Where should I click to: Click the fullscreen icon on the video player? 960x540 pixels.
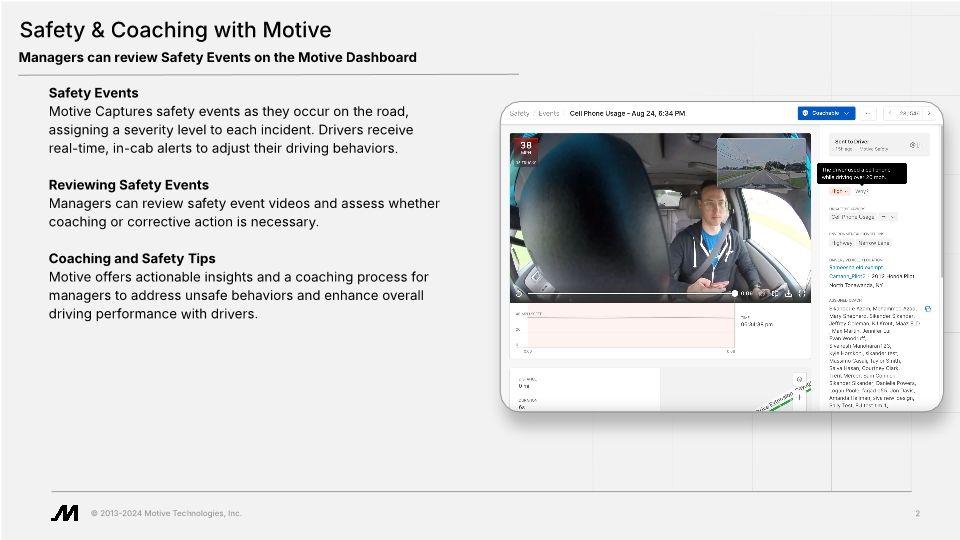801,294
